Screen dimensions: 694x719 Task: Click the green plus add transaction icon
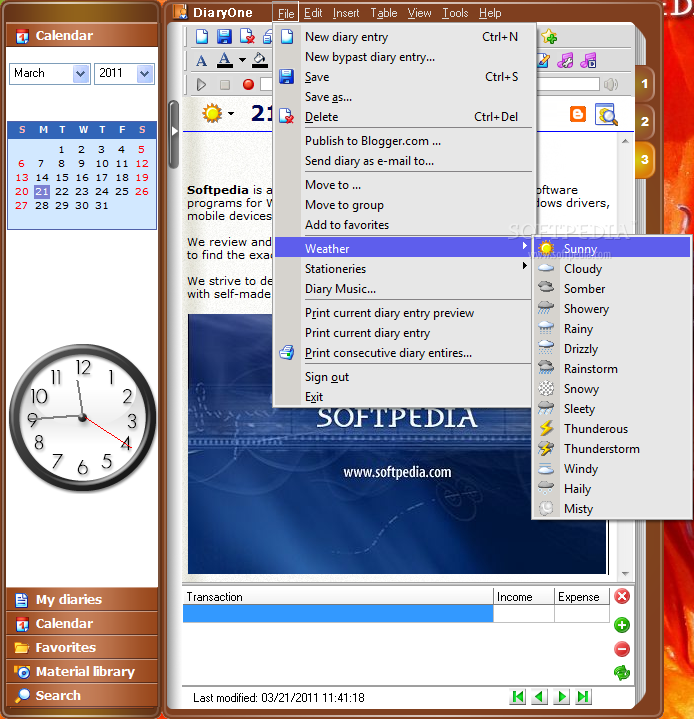tap(622, 625)
